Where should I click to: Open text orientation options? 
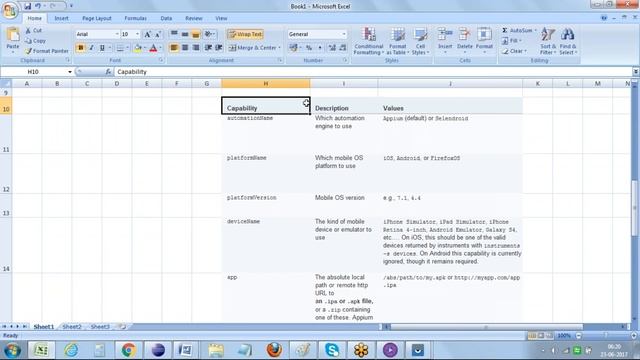(x=210, y=34)
